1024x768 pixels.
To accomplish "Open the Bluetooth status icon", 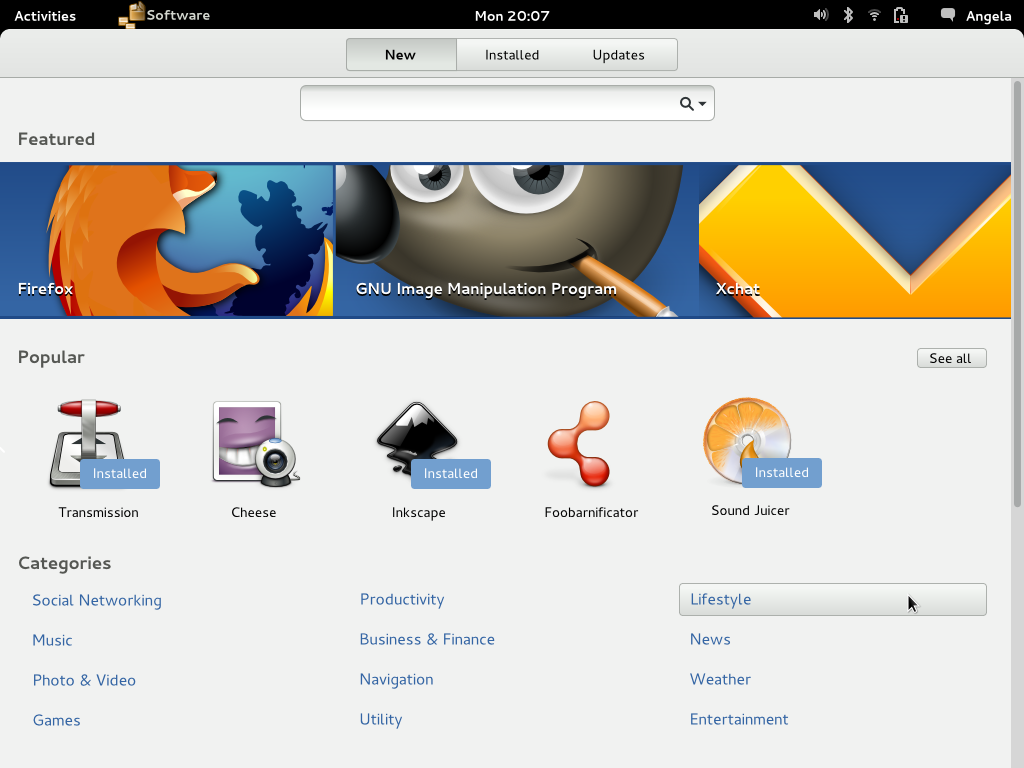I will [848, 15].
